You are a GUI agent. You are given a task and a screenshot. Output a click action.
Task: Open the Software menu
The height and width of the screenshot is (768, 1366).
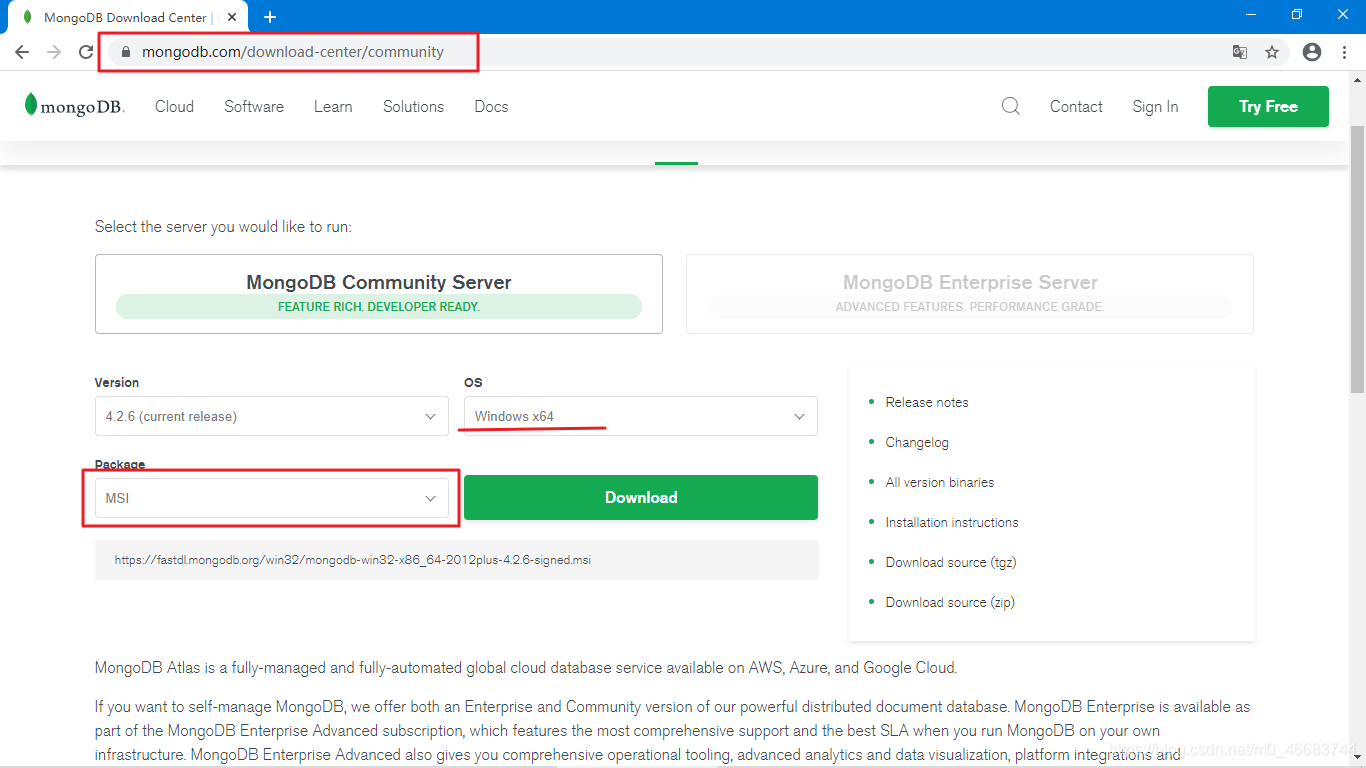254,106
